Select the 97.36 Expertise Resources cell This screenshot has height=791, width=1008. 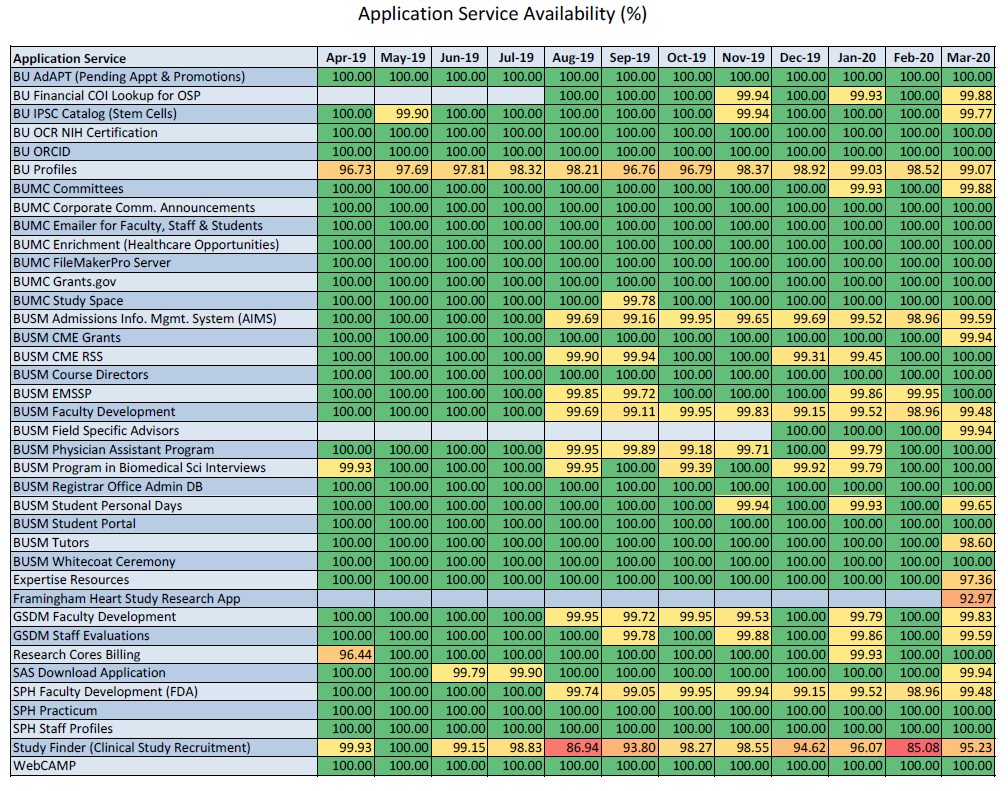pyautogui.click(x=968, y=579)
